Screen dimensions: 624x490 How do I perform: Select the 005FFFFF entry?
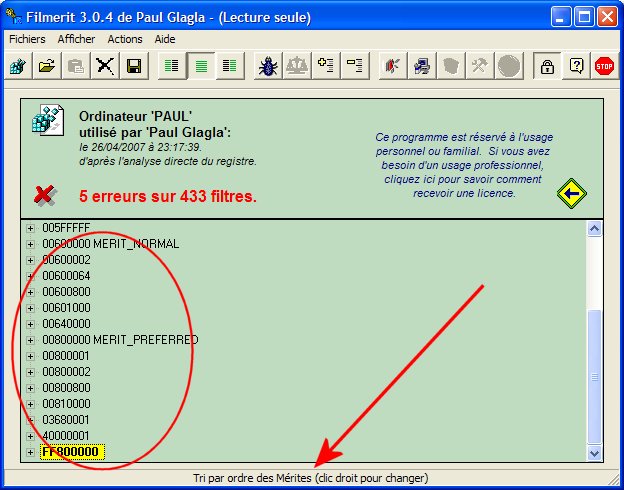coord(66,228)
